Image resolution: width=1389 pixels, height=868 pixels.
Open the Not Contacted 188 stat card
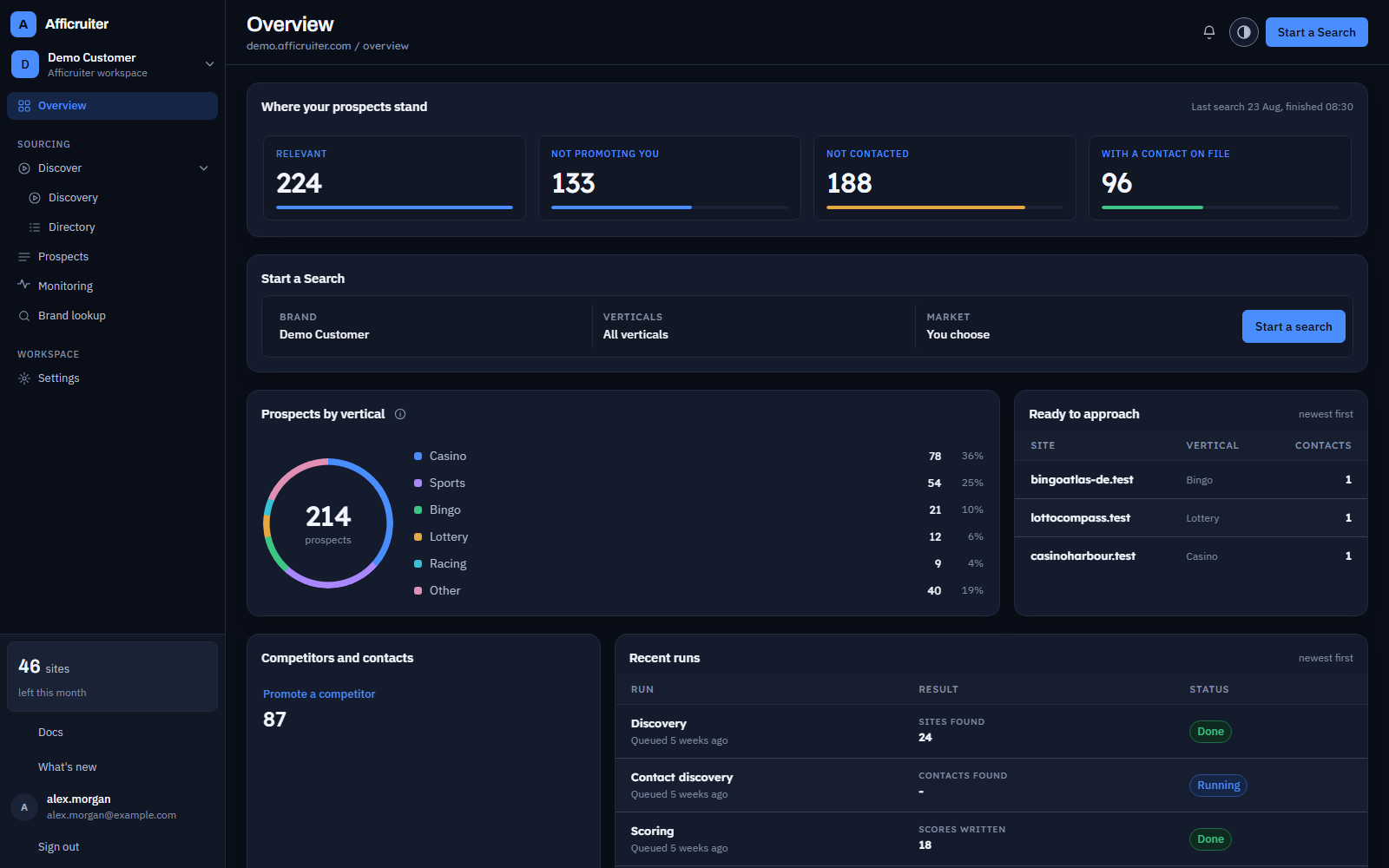pyautogui.click(x=945, y=178)
